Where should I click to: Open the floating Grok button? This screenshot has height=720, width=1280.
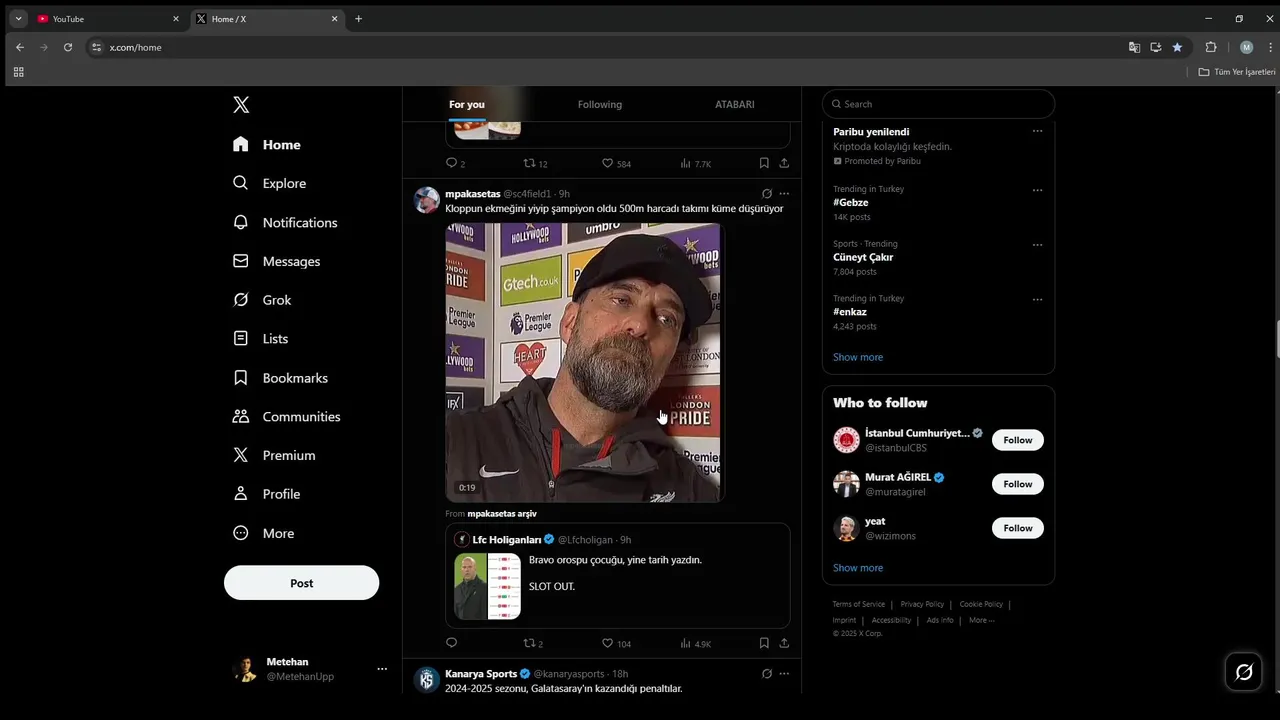point(1244,672)
